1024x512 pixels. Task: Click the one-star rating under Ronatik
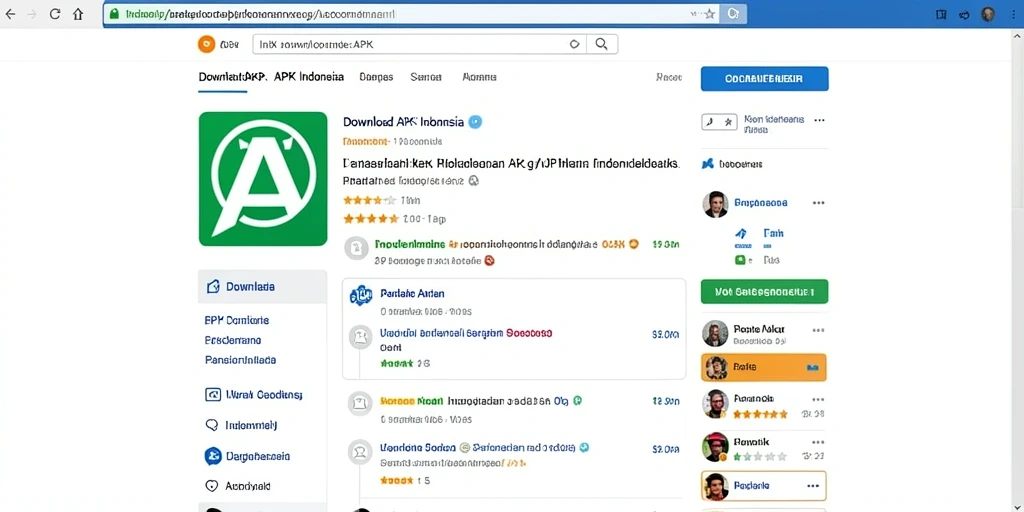click(x=760, y=456)
